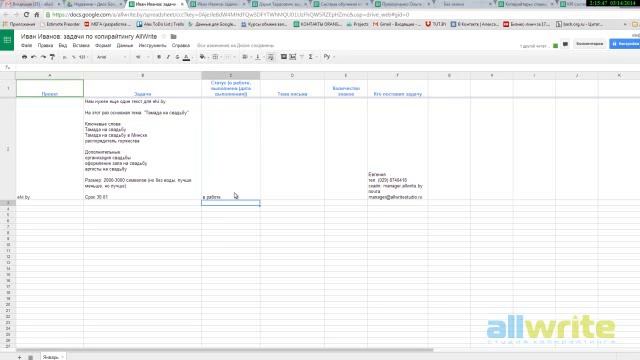The height and width of the screenshot is (360, 640).
Task: Open the Инструменты menu
Action: [x=152, y=46]
